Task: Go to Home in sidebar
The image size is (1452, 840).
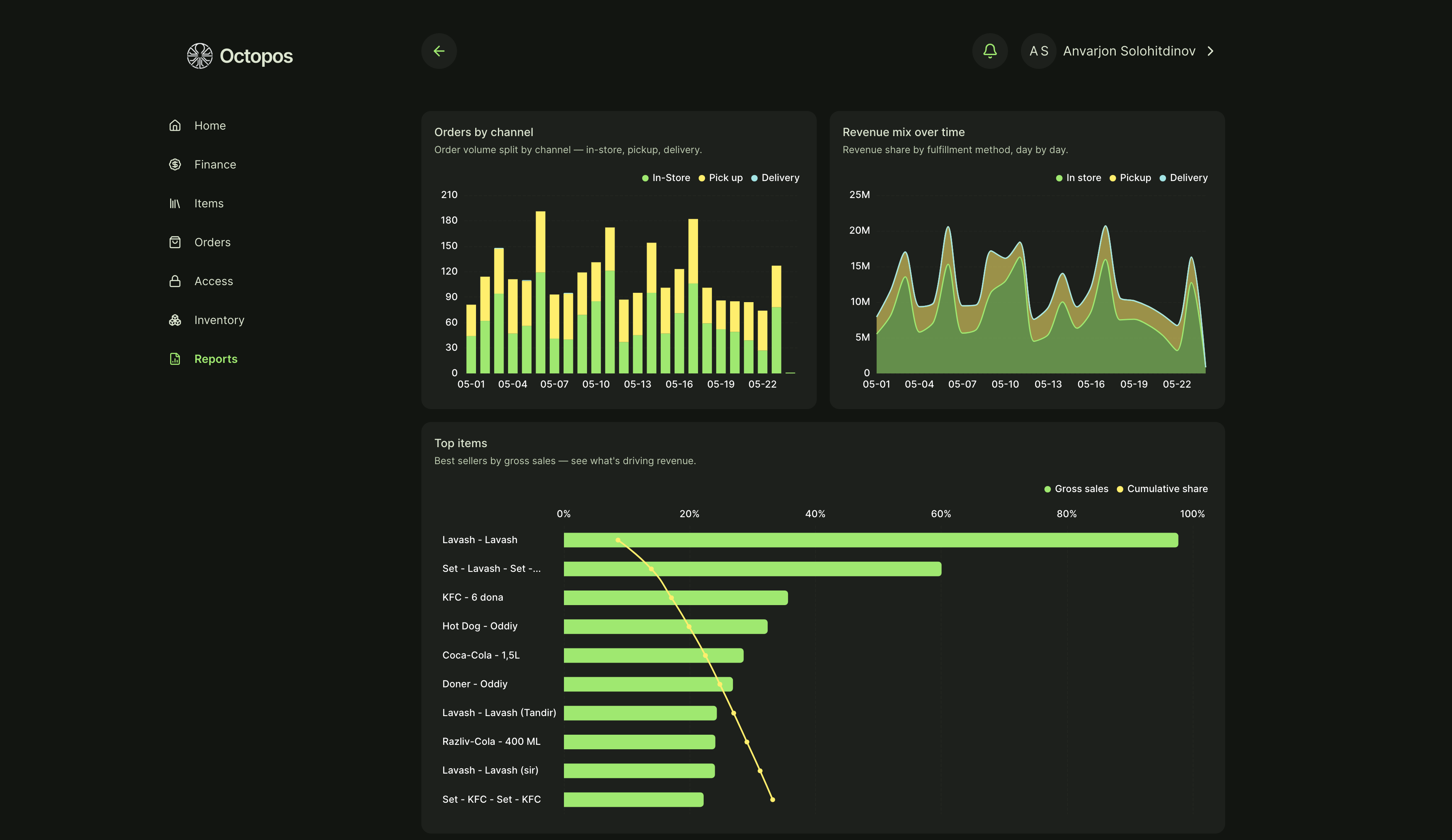Action: 210,126
